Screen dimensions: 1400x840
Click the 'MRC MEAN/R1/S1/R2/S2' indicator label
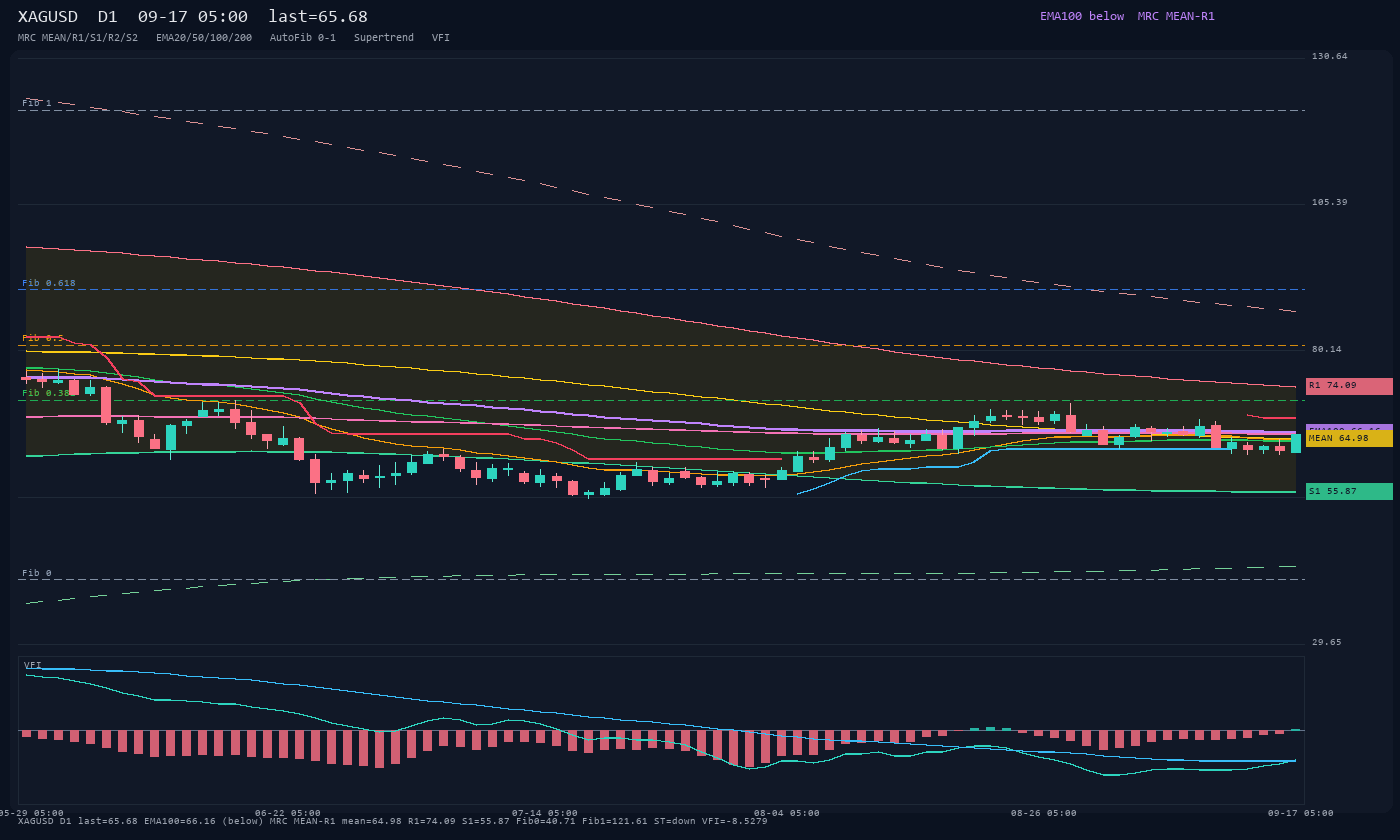(x=78, y=38)
